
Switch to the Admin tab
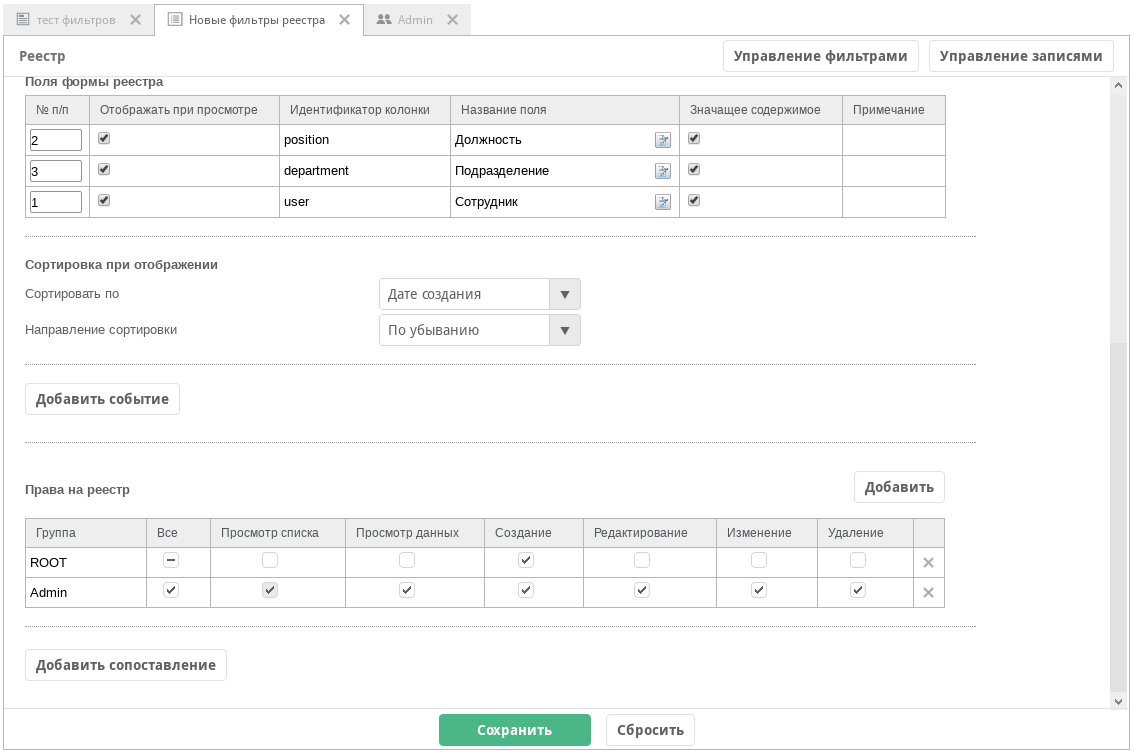[415, 20]
